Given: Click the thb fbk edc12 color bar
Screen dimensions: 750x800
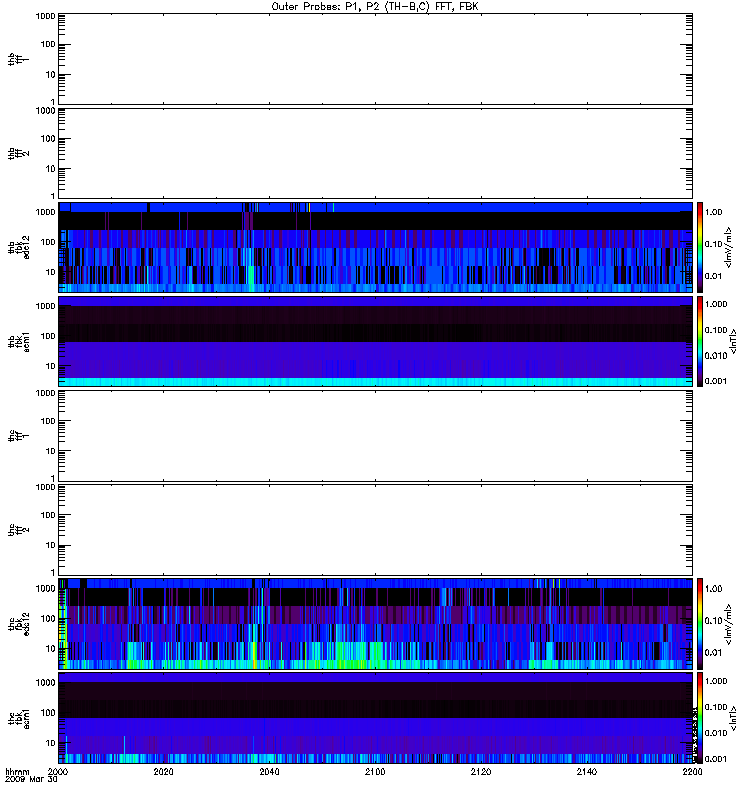Looking at the screenshot, I should pyautogui.click(x=700, y=247).
